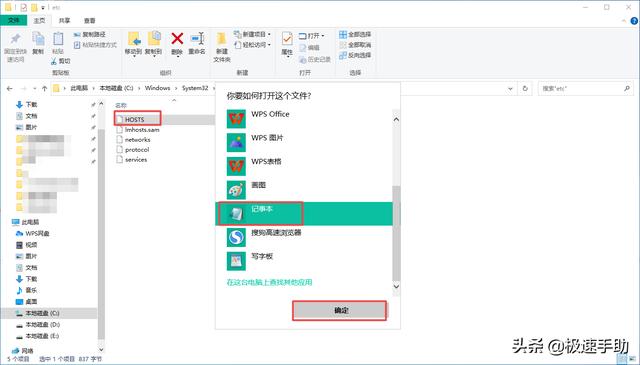Select the services file
The width and height of the screenshot is (640, 365).
pyautogui.click(x=131, y=160)
